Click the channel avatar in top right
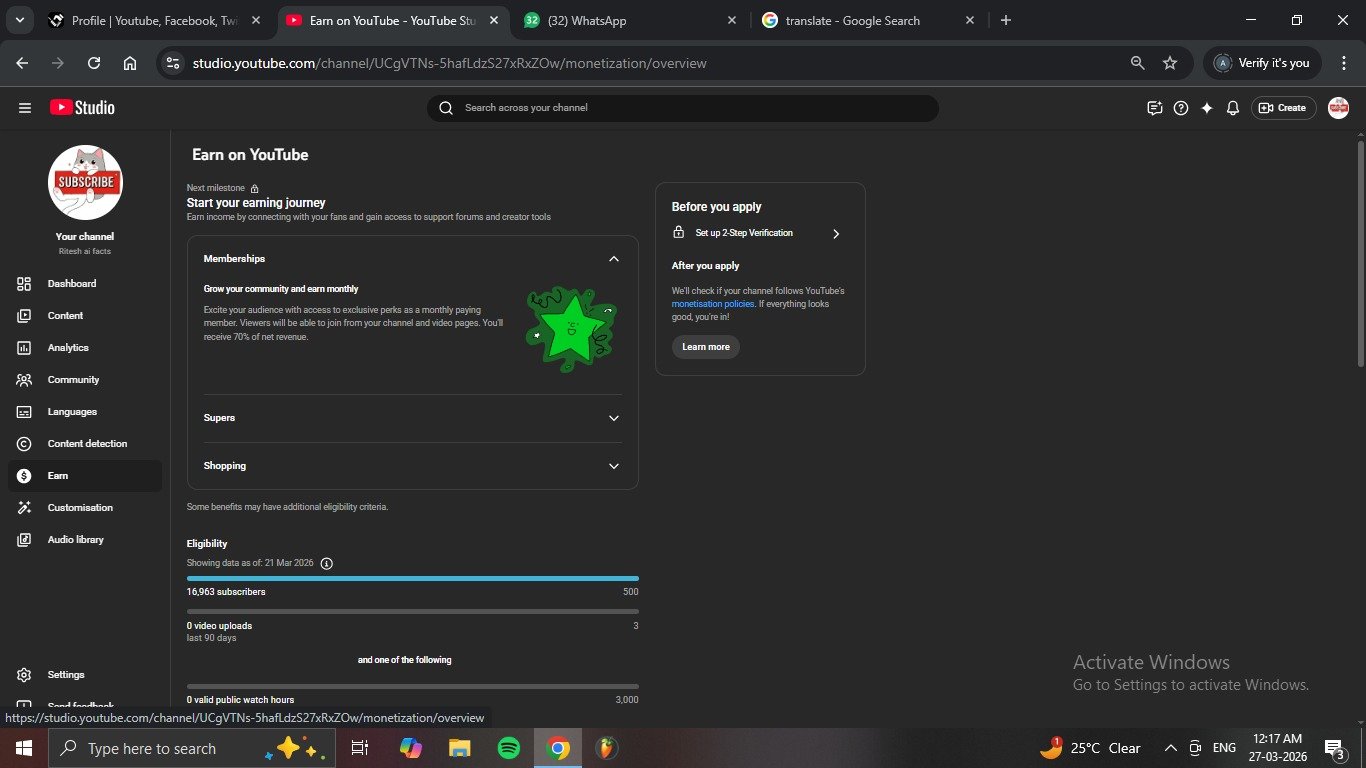The width and height of the screenshot is (1366, 768). 1338,108
